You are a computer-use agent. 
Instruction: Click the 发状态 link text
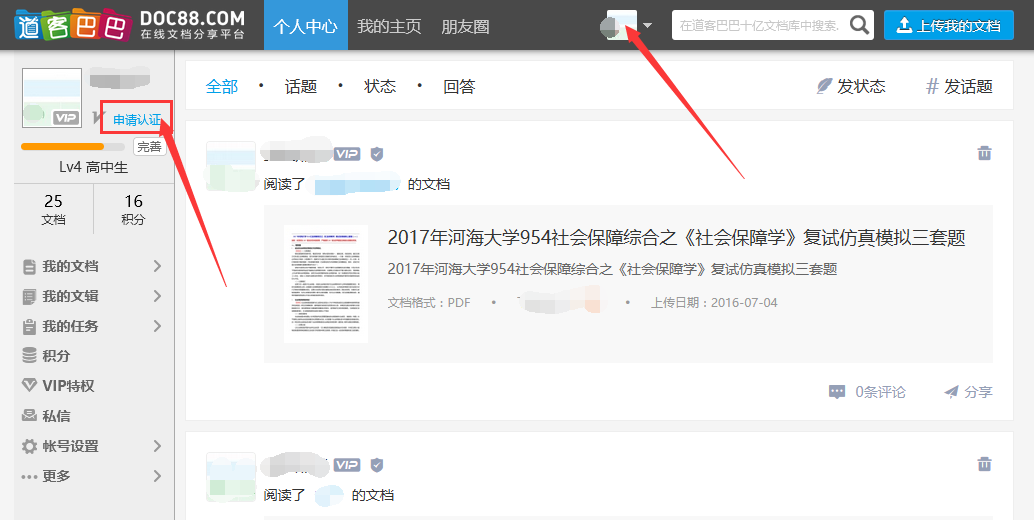coord(861,86)
